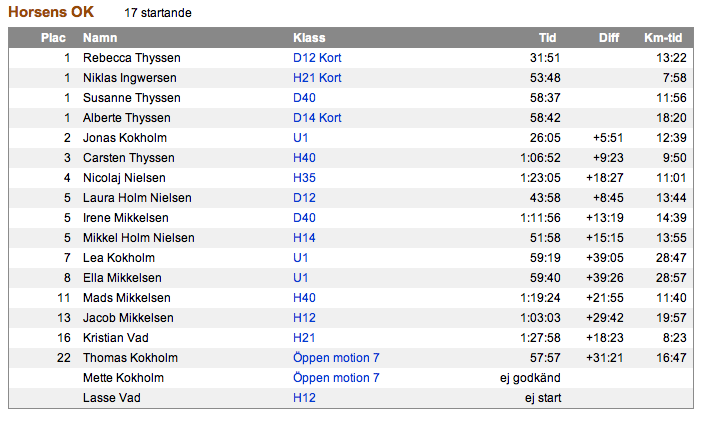The height and width of the screenshot is (422, 706).
Task: Click the H40 link for Carsten Thyssen
Action: pos(304,158)
